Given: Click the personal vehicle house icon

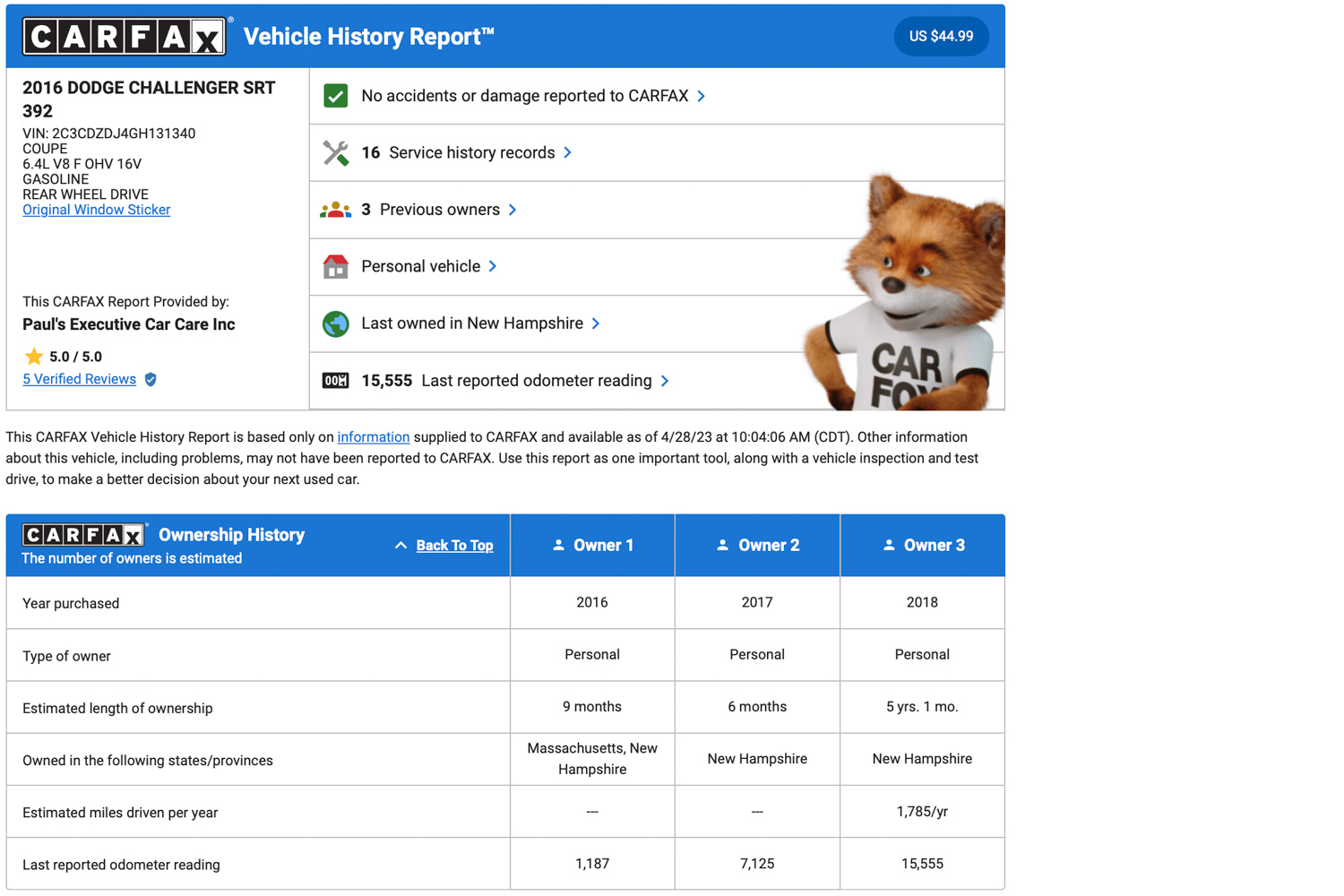Looking at the screenshot, I should [336, 266].
